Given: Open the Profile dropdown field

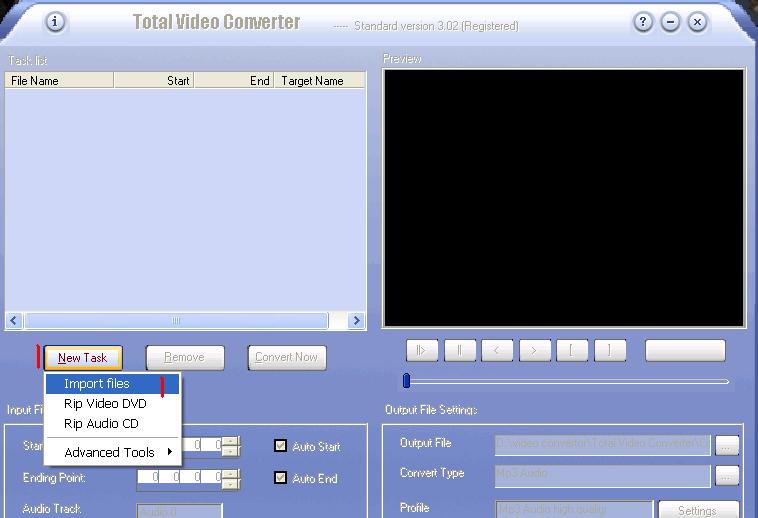Looking at the screenshot, I should coord(574,509).
